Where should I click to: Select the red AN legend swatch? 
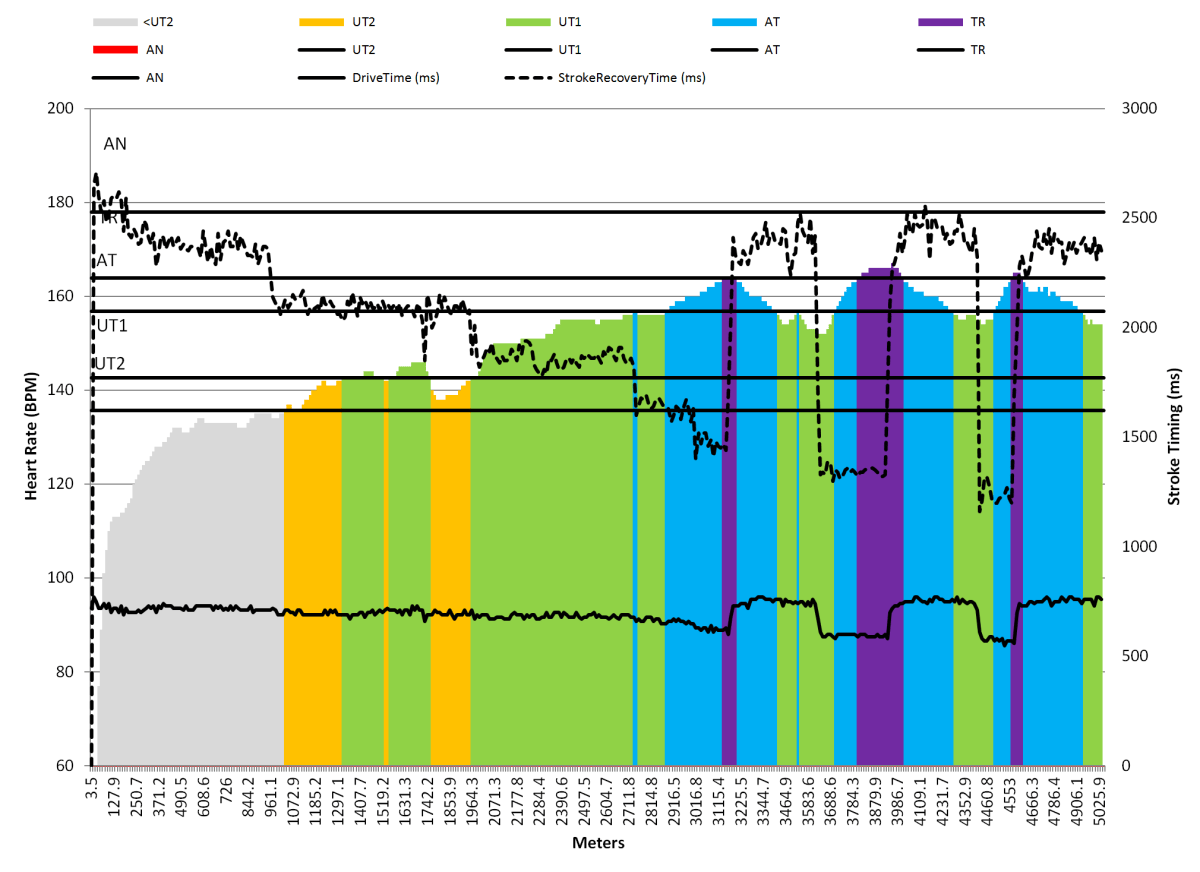[x=116, y=48]
